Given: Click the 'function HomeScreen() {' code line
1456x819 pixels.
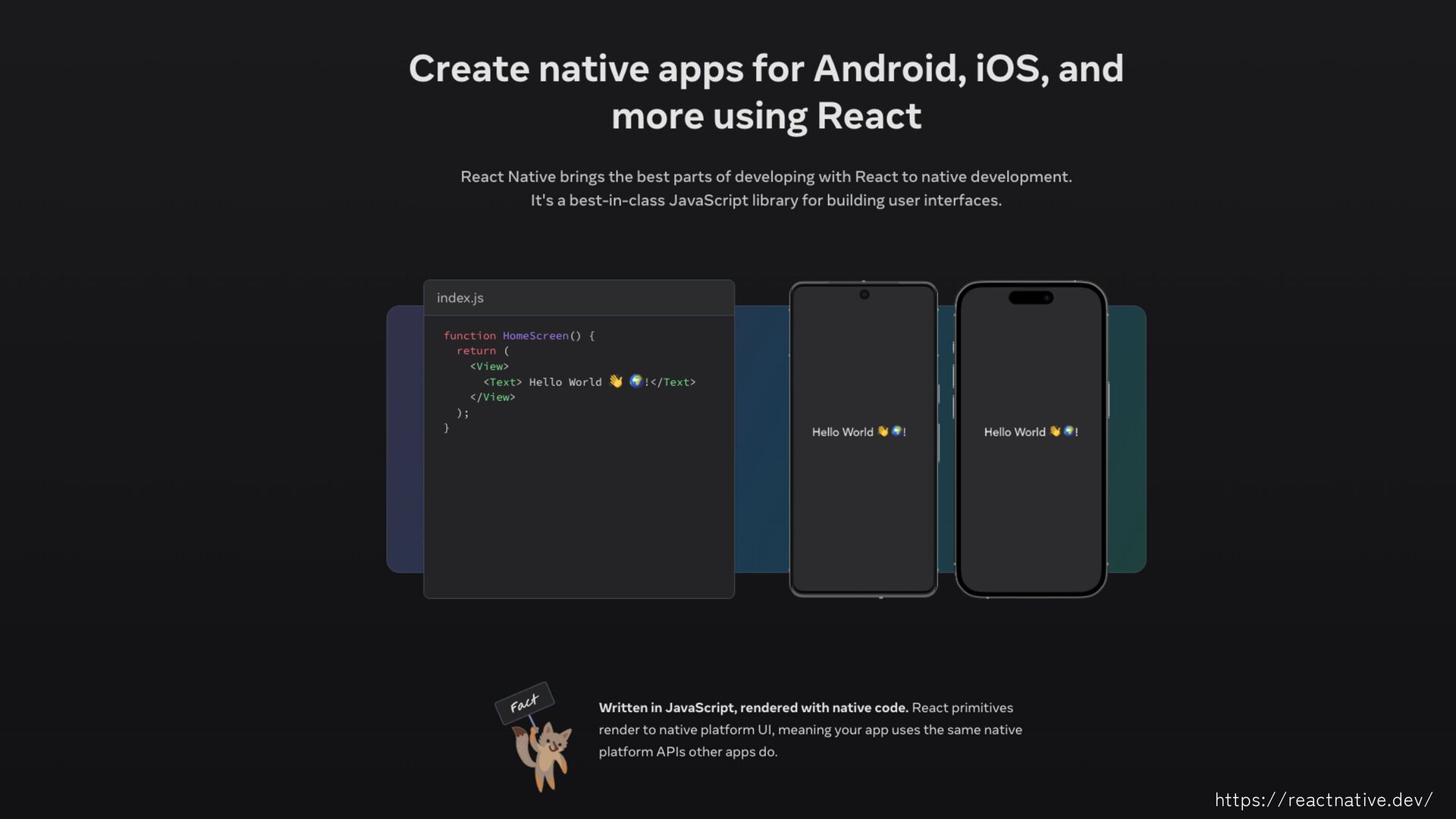Looking at the screenshot, I should click(519, 335).
